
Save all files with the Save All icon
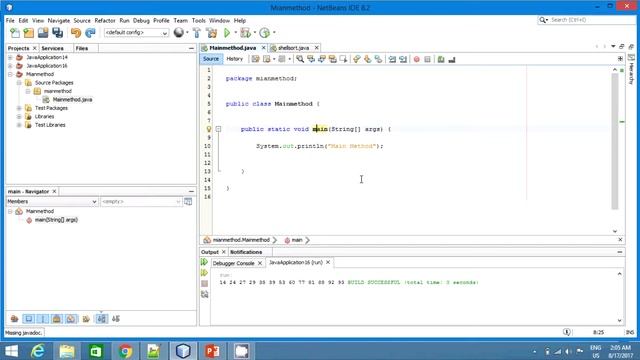58,33
